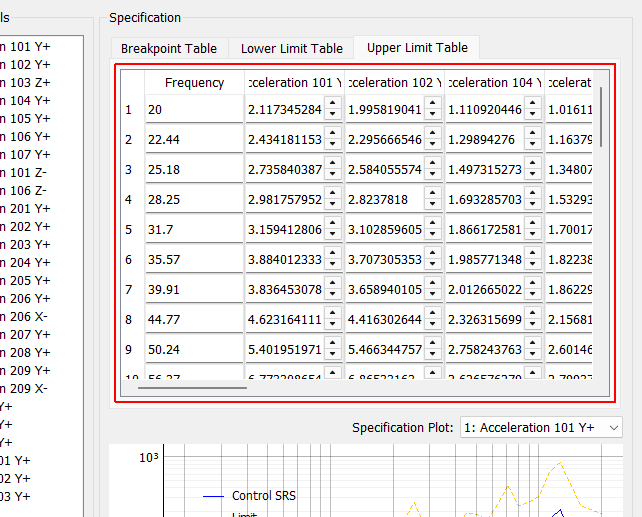Screen dimensions: 642x517
Task: Increment the 3.658940105 value with up arrow
Action: (x=433, y=283)
